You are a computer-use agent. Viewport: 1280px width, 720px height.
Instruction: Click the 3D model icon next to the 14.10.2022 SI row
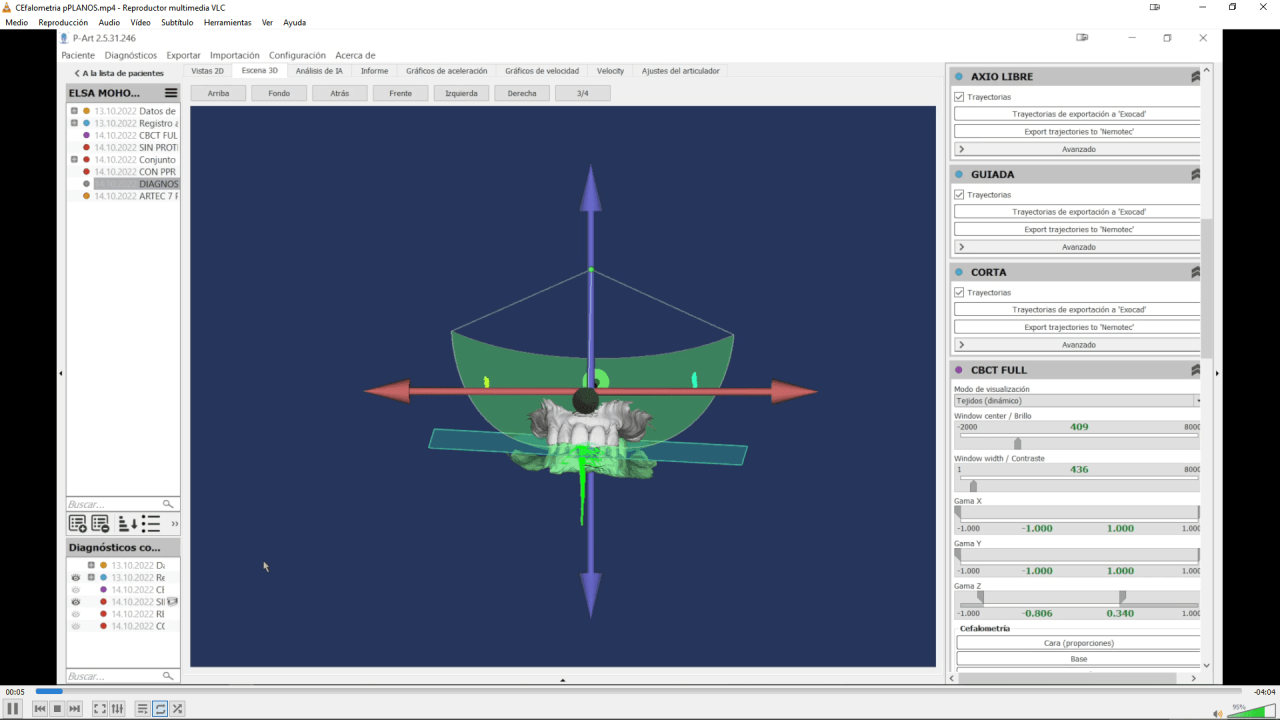pyautogui.click(x=173, y=602)
